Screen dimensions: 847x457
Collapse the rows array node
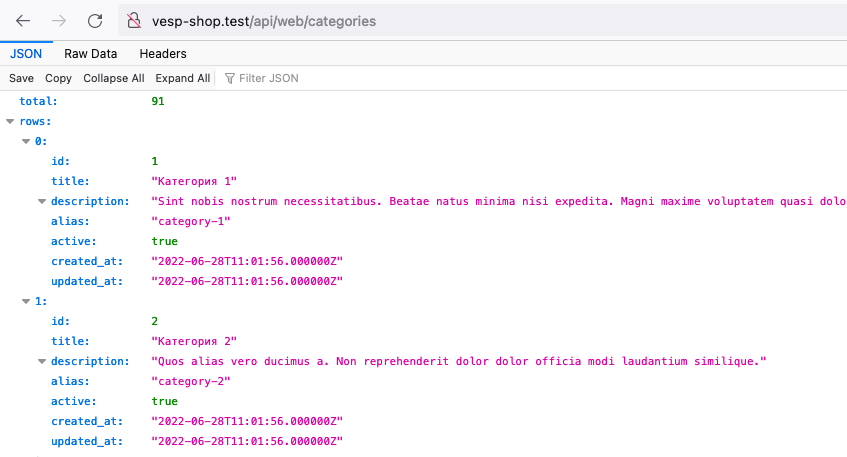tap(10, 121)
